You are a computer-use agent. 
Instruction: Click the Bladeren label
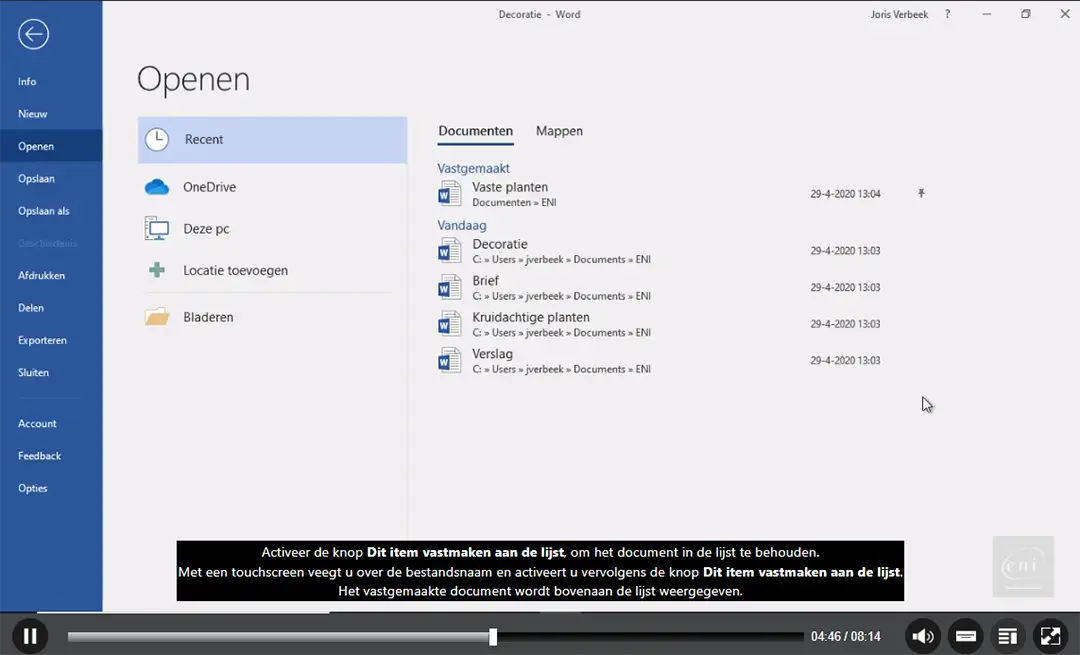208,318
